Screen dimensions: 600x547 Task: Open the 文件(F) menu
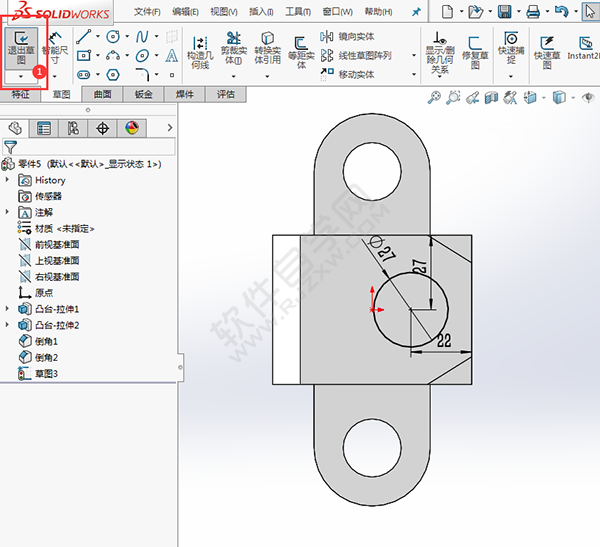147,12
